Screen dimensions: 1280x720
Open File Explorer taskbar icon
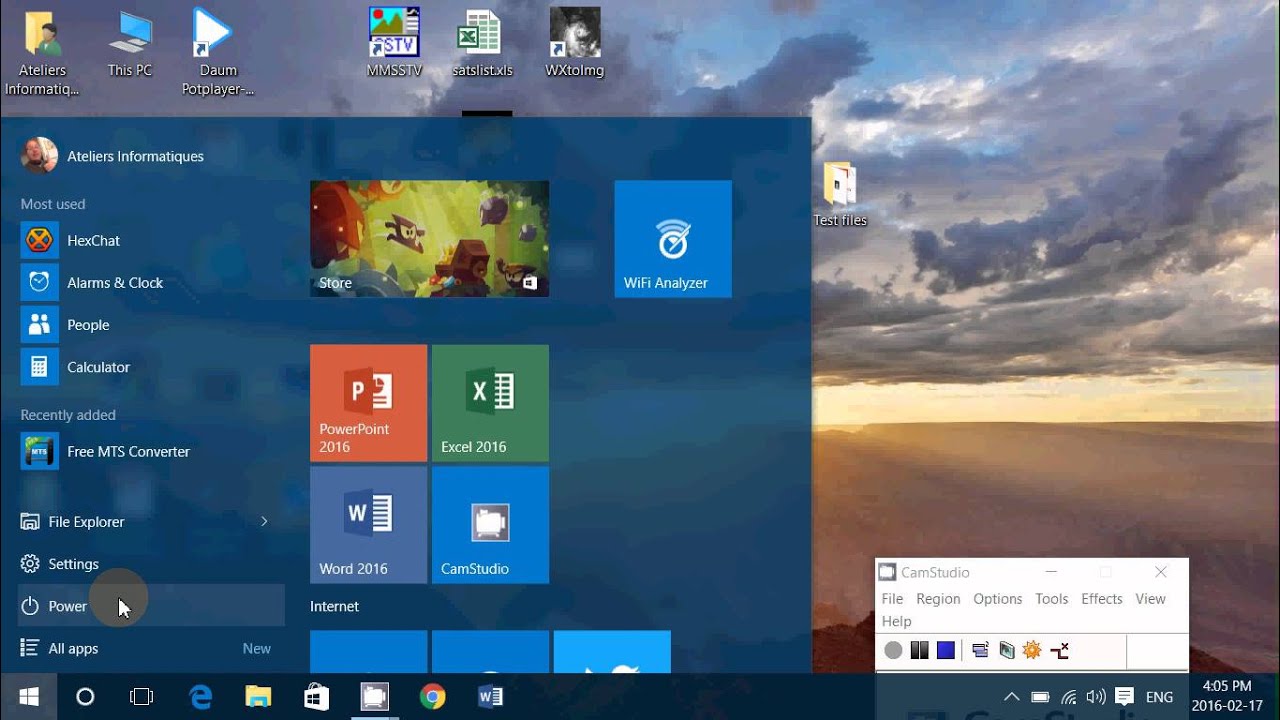[258, 697]
